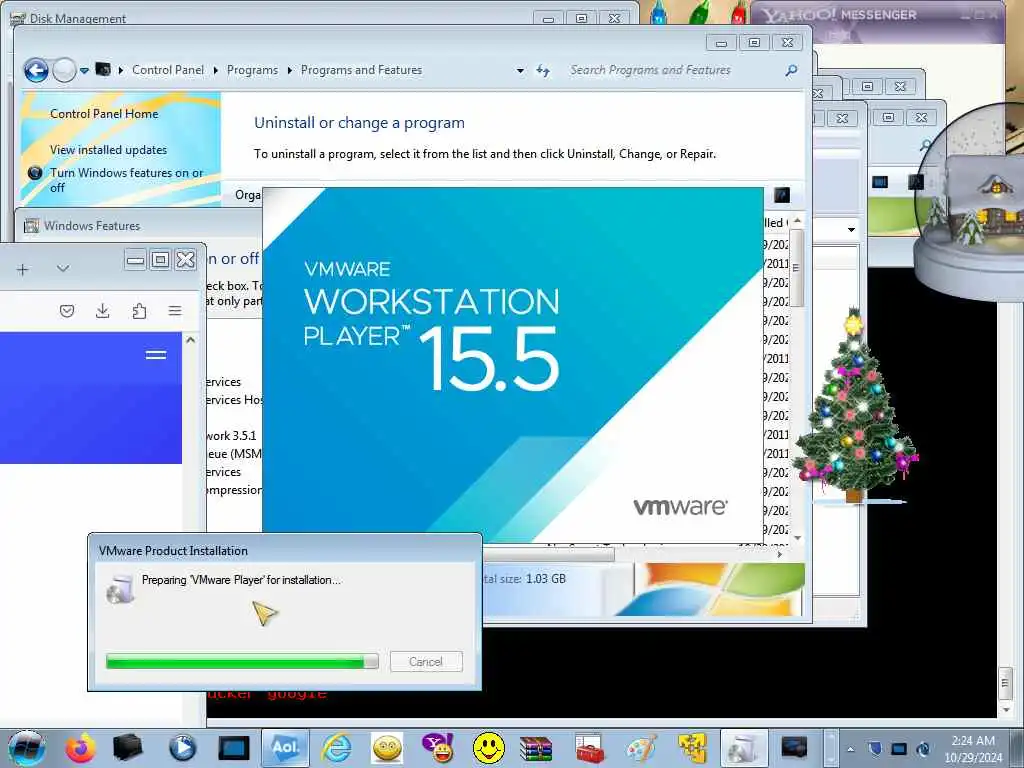Screen dimensions: 1024x768
Task: Expand the arrow after Programs breadcrumb
Action: [x=289, y=70]
